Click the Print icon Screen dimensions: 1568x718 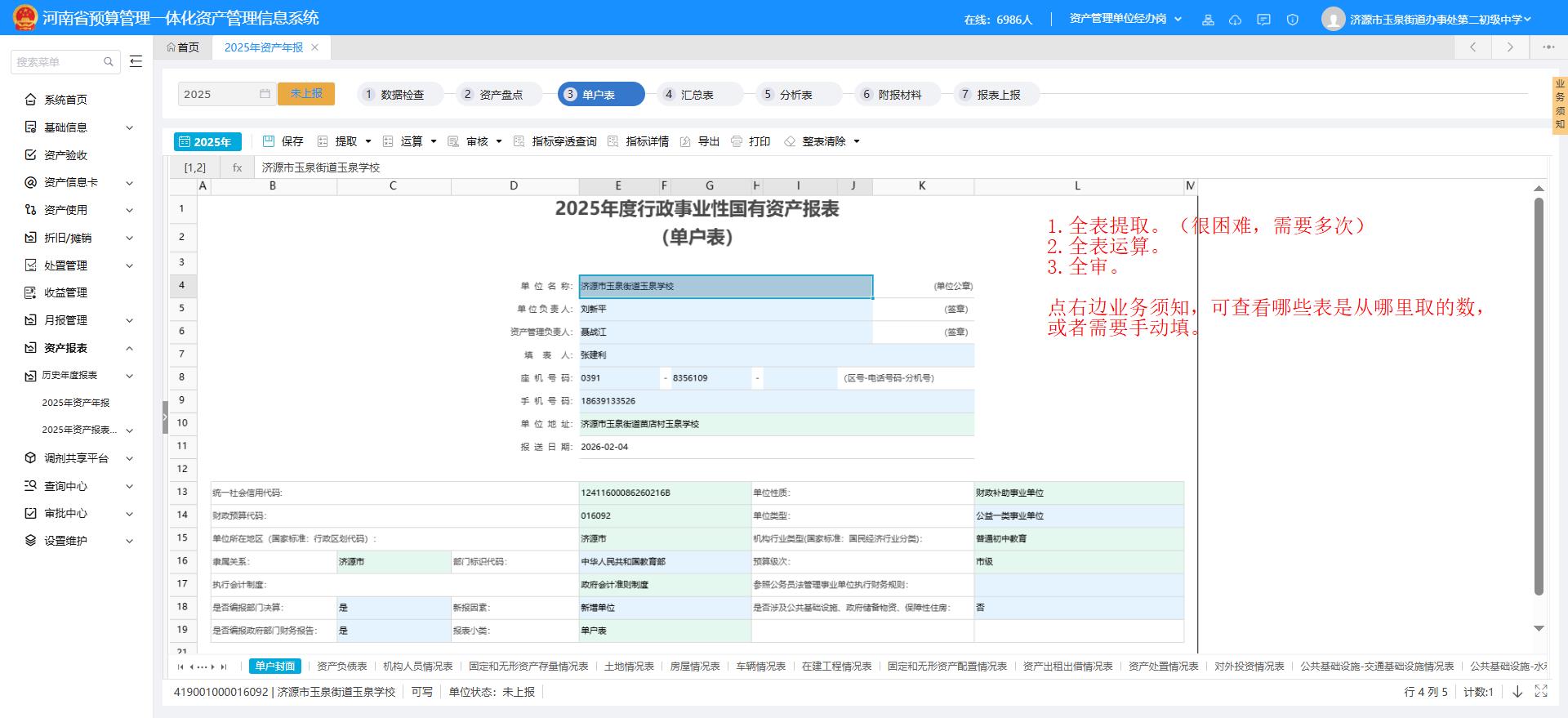[737, 141]
